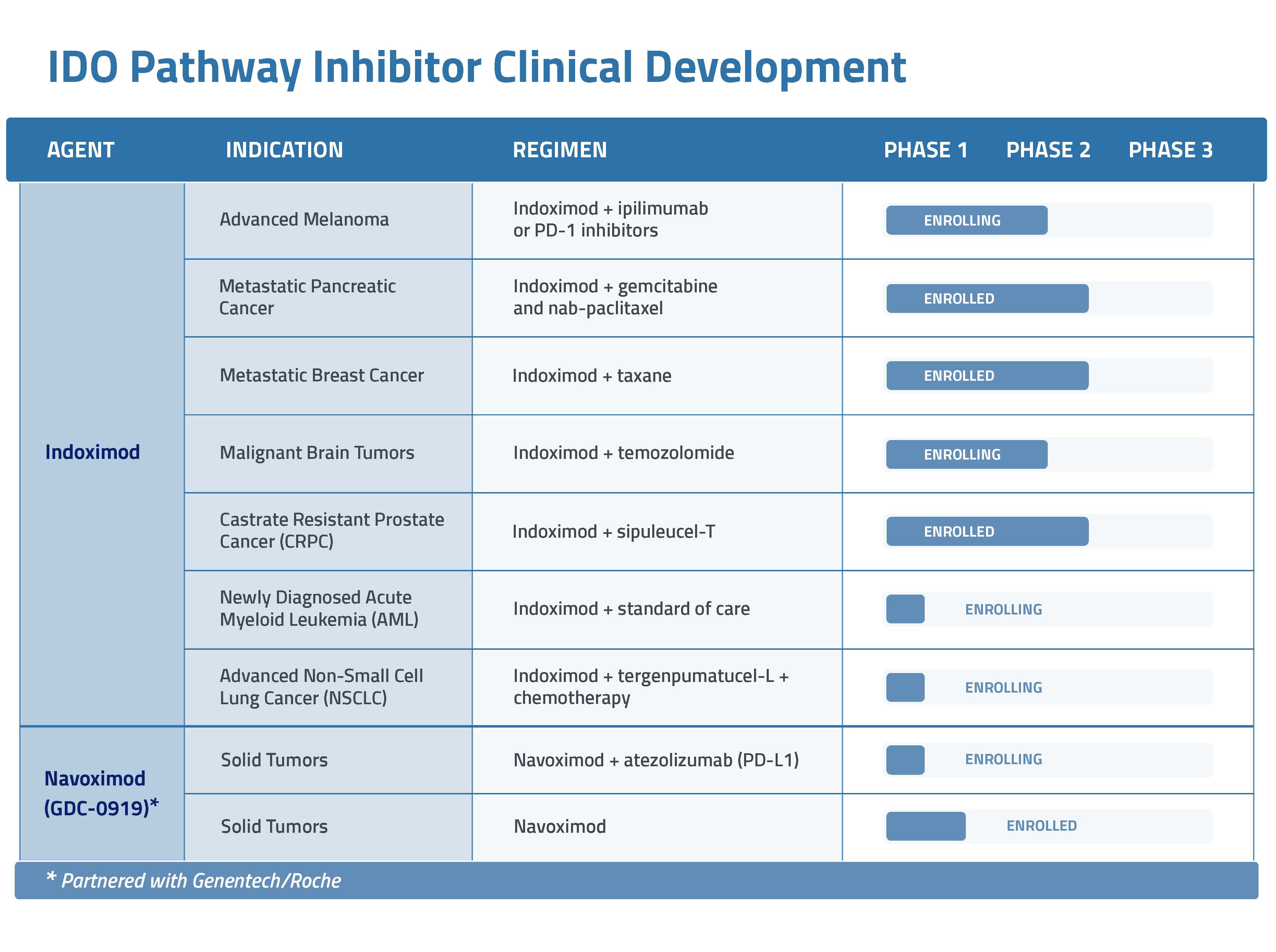
Task: Select the REGIMEN column header
Action: pos(559,150)
